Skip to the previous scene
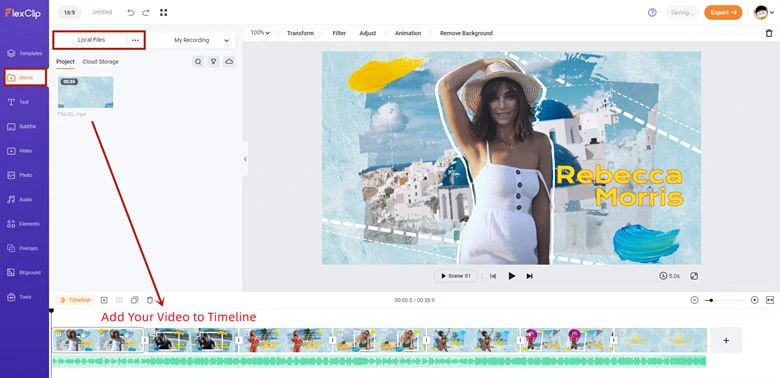The width and height of the screenshot is (780, 378). click(x=492, y=276)
